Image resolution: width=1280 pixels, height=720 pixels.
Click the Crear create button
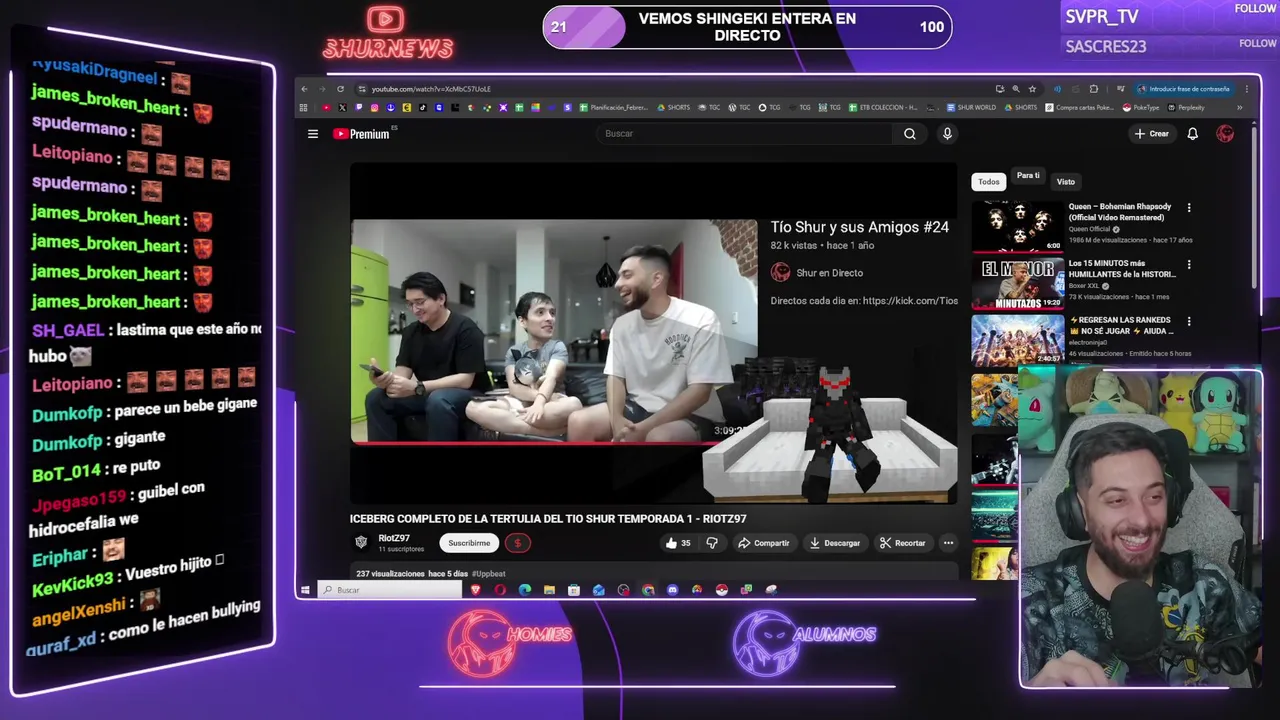[1151, 134]
